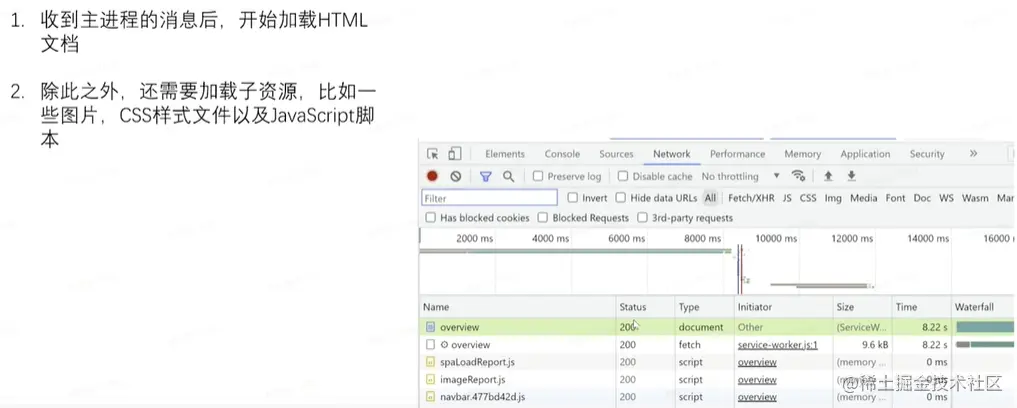
Task: Click the 10000 ms mark on the overview timeline
Action: click(776, 238)
